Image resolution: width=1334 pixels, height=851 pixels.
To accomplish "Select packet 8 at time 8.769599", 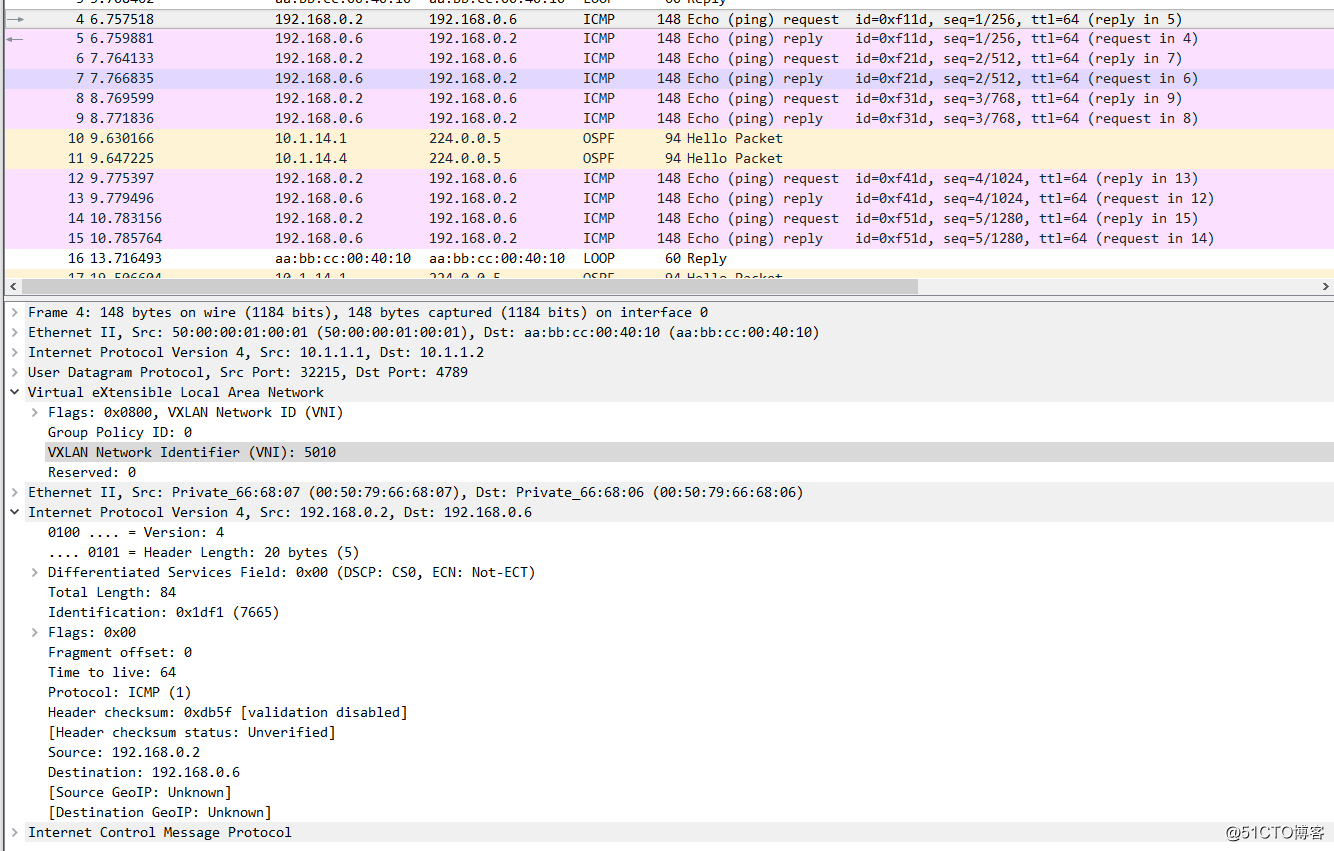I will 668,99.
